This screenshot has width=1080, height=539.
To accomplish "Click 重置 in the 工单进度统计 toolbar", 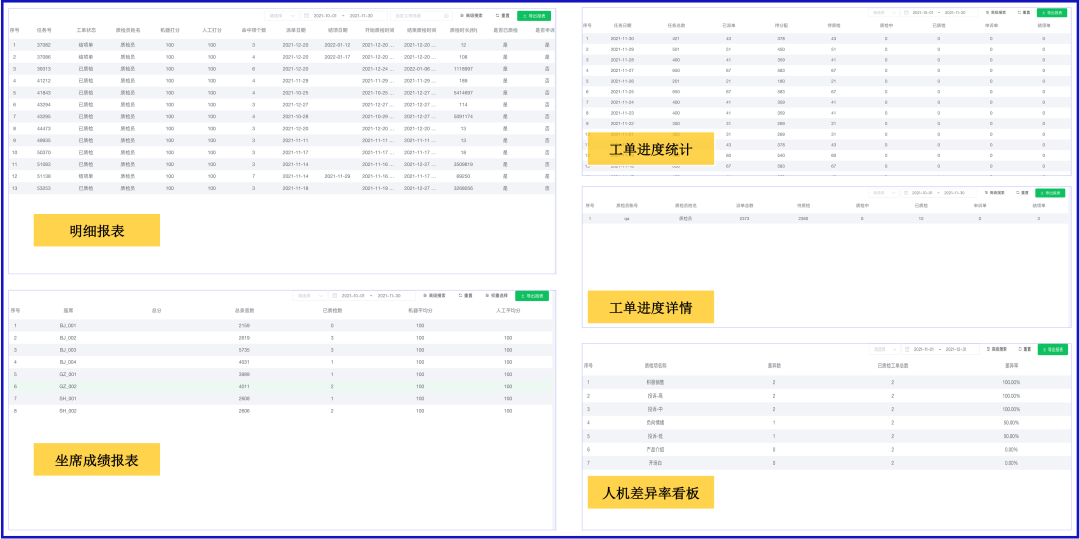I will tap(1024, 12).
